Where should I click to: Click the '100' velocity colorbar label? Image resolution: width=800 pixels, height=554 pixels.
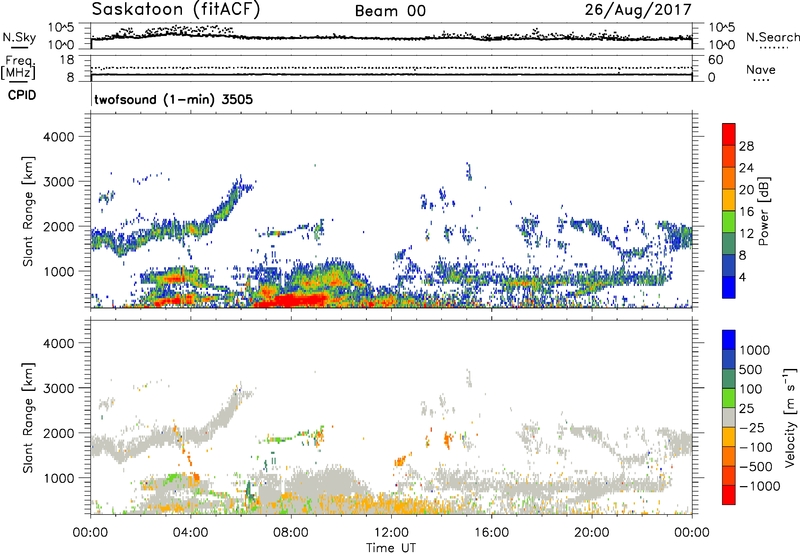(x=751, y=389)
